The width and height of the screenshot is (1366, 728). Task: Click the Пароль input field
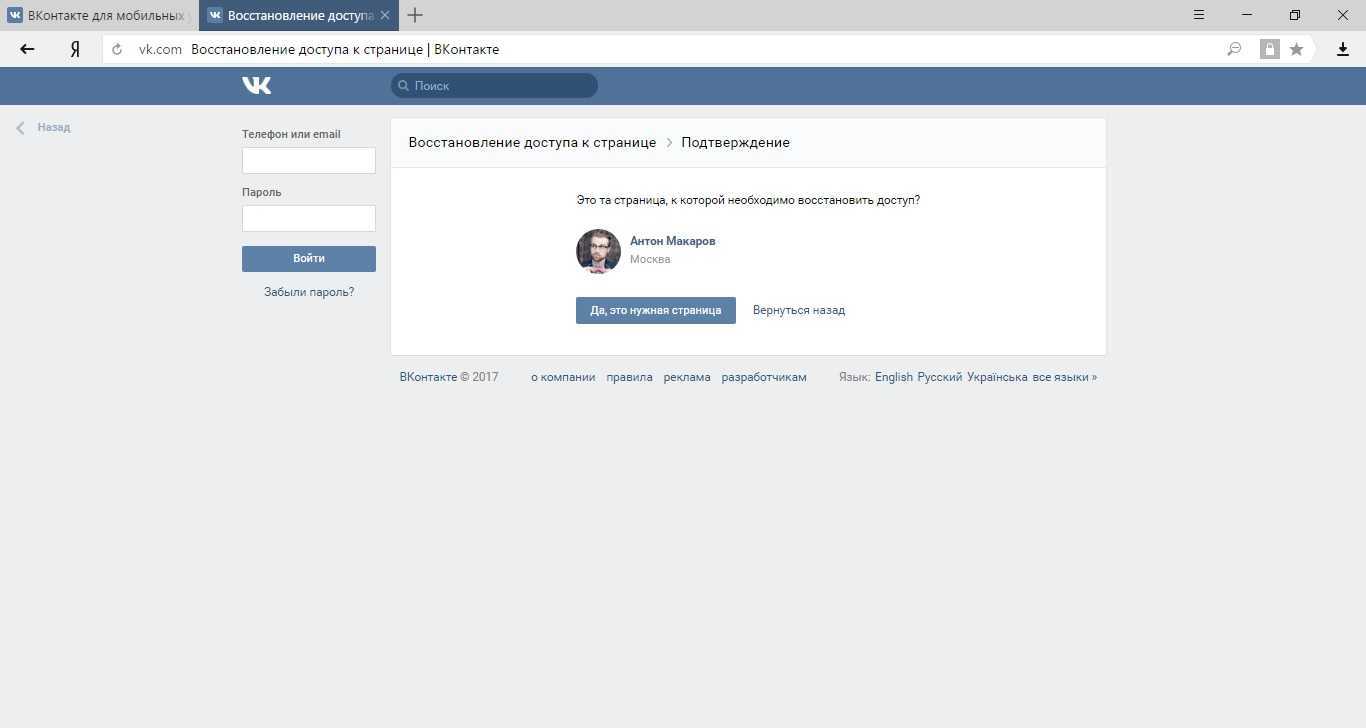point(309,218)
